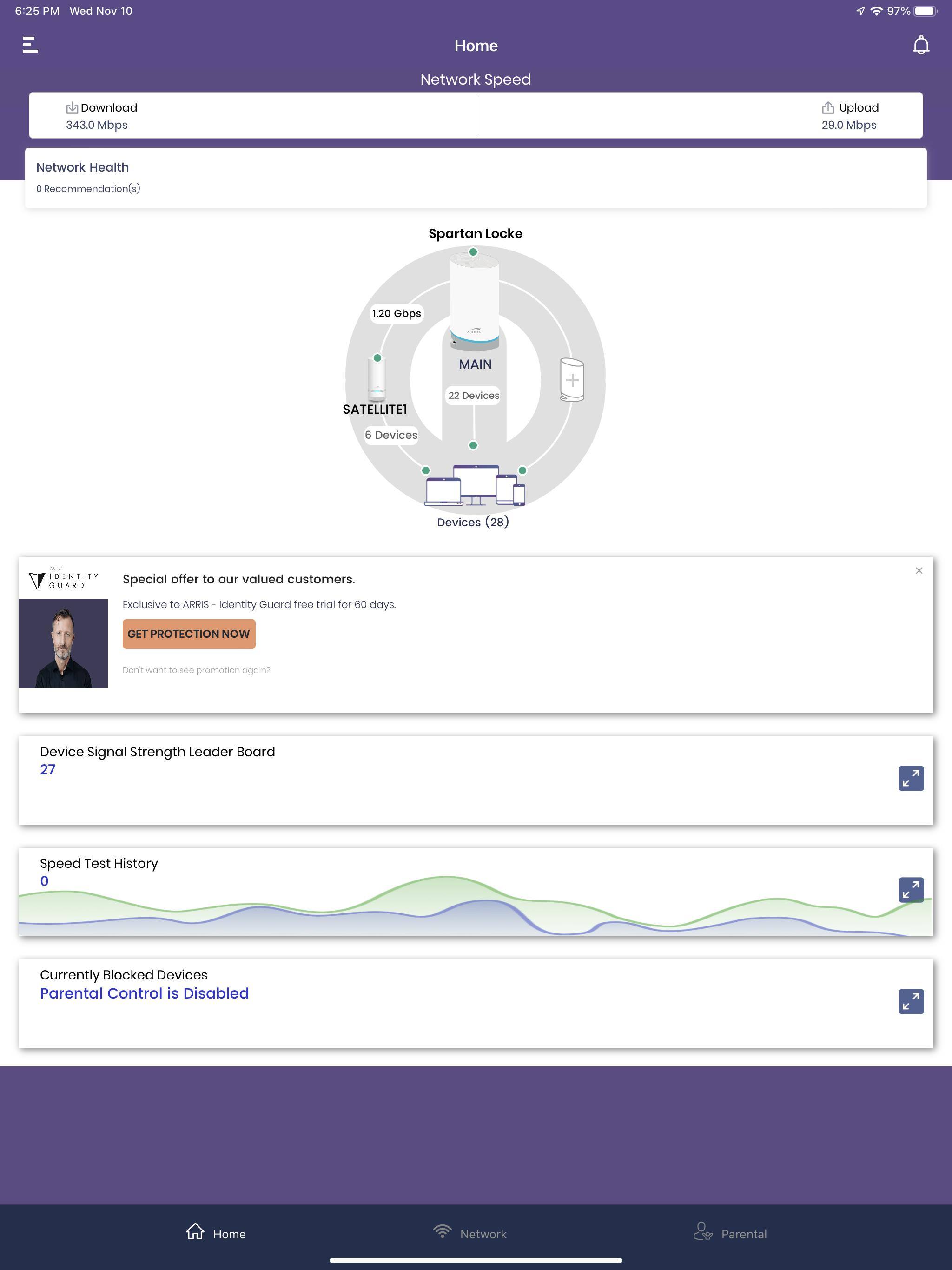The height and width of the screenshot is (1270, 952).
Task: Select the SATELLITE1 satellite icon
Action: pos(377,379)
